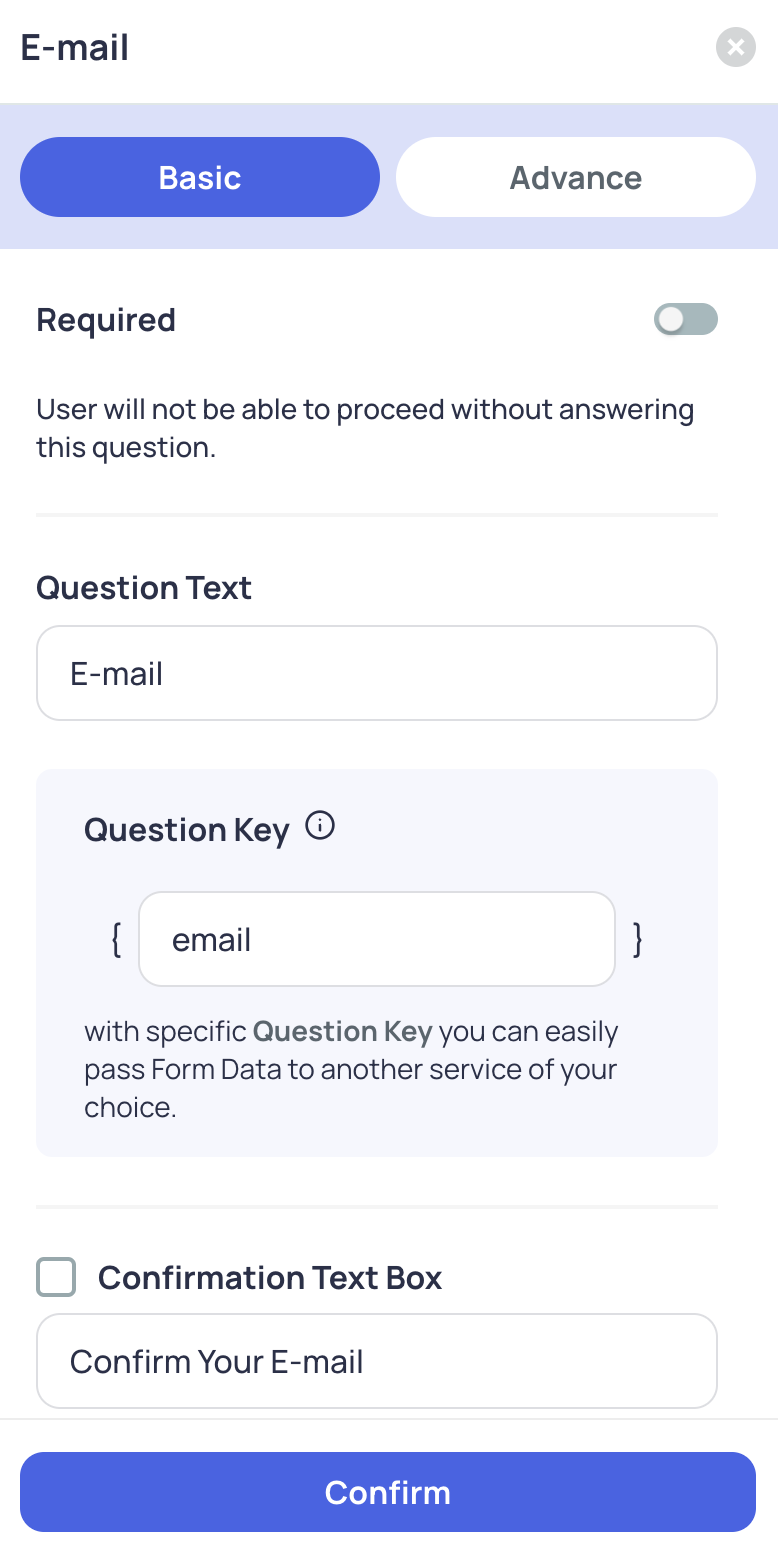Click the Required label text

point(106,320)
